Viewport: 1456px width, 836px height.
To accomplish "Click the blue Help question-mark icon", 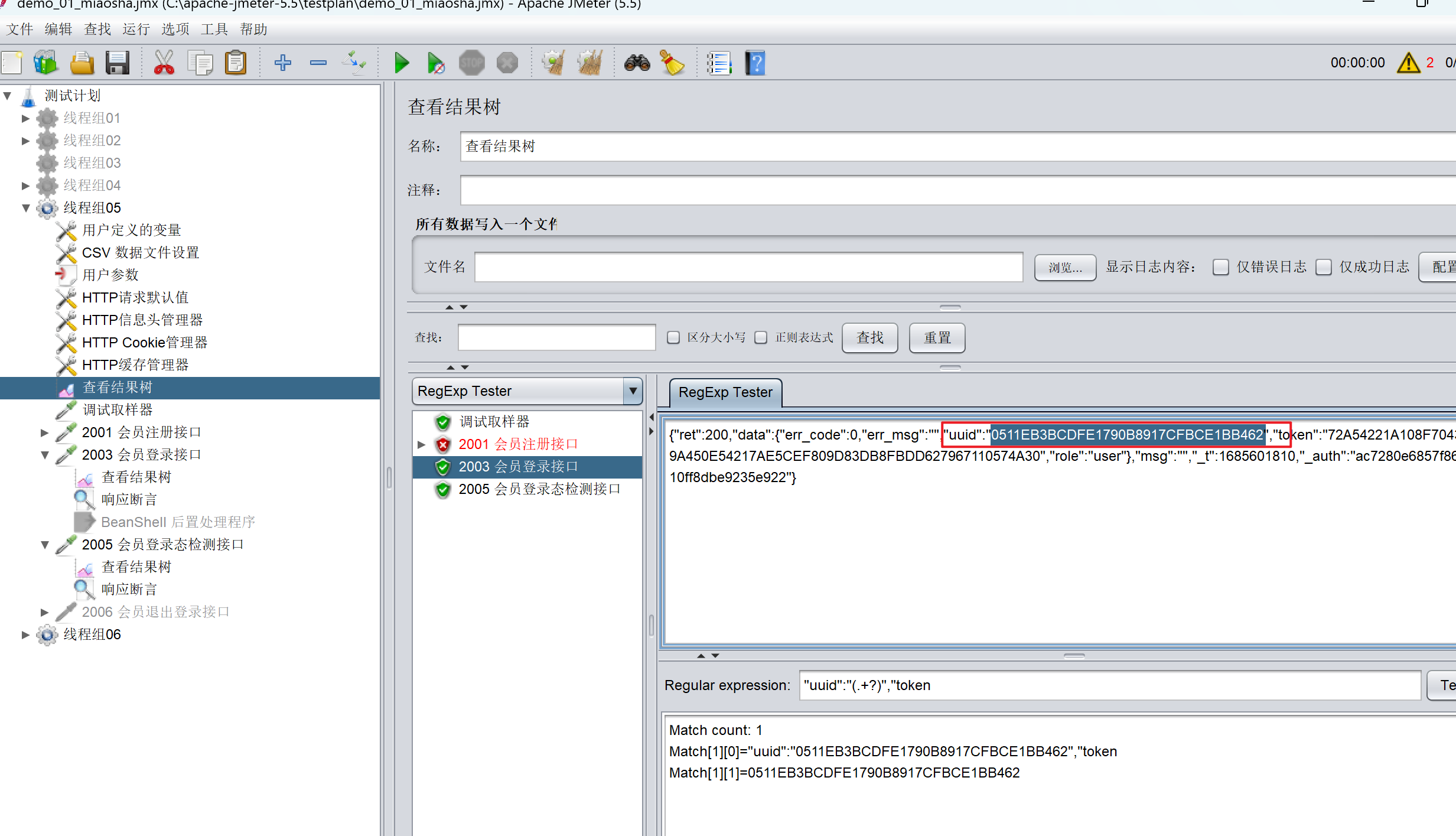I will (x=755, y=63).
